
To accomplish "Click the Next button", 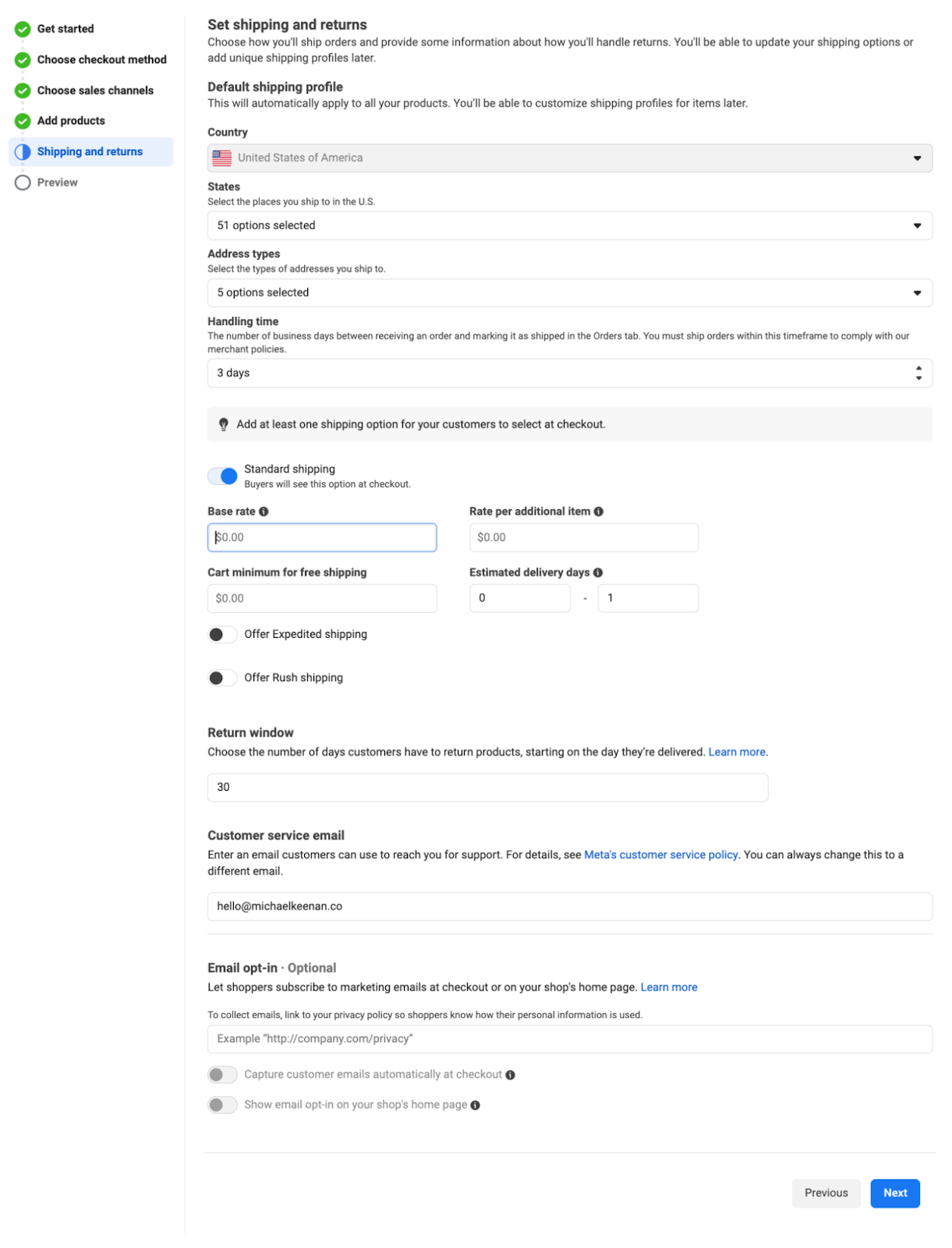I will (894, 1193).
